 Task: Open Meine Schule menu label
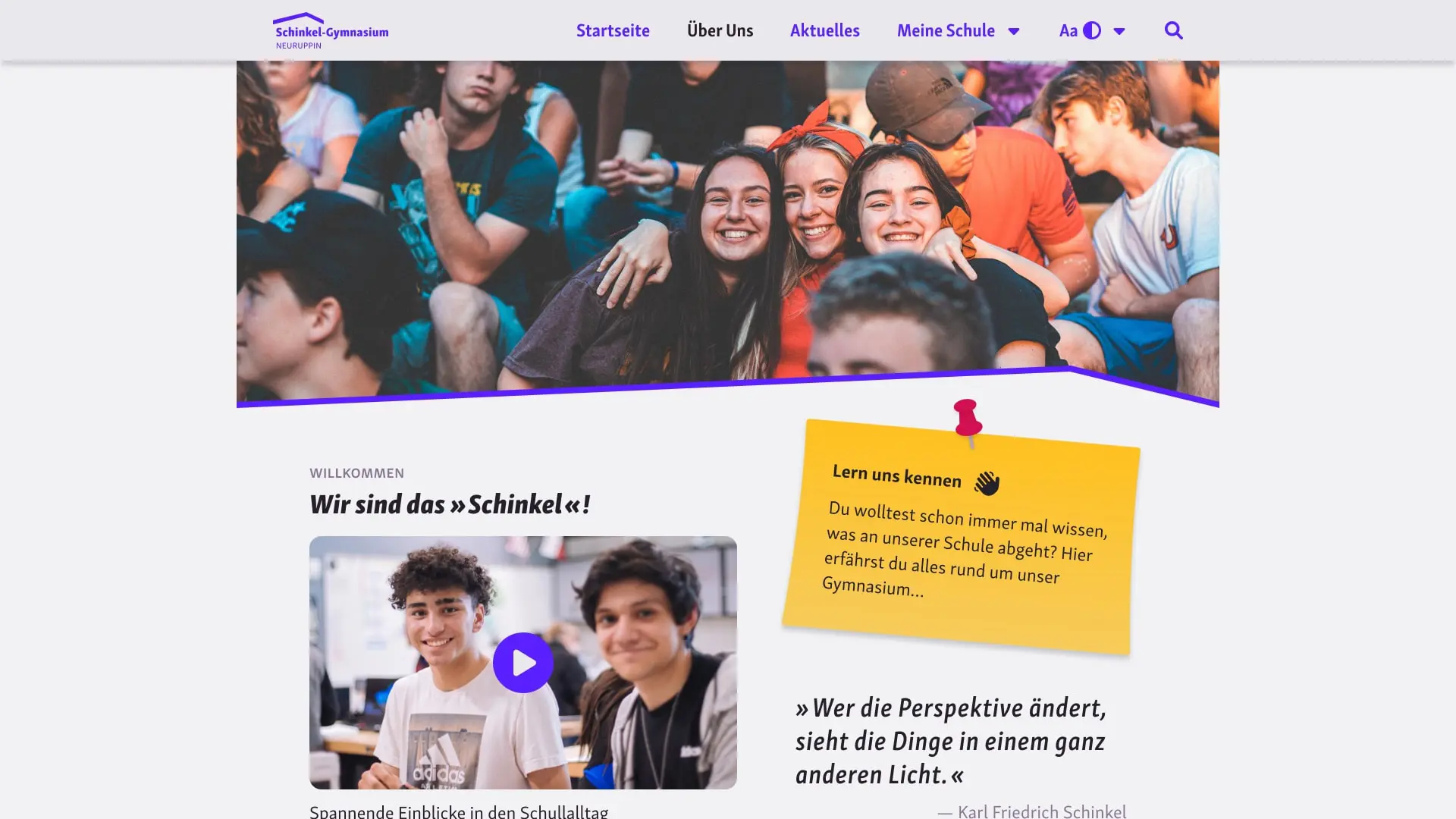(946, 30)
